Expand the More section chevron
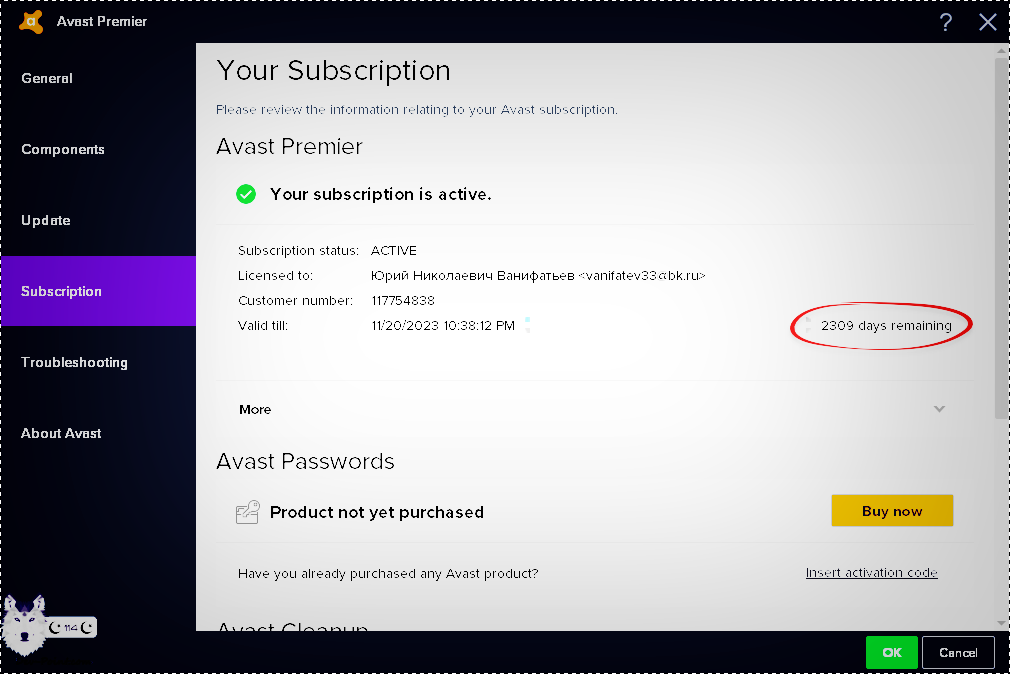The image size is (1010, 674). [x=939, y=409]
